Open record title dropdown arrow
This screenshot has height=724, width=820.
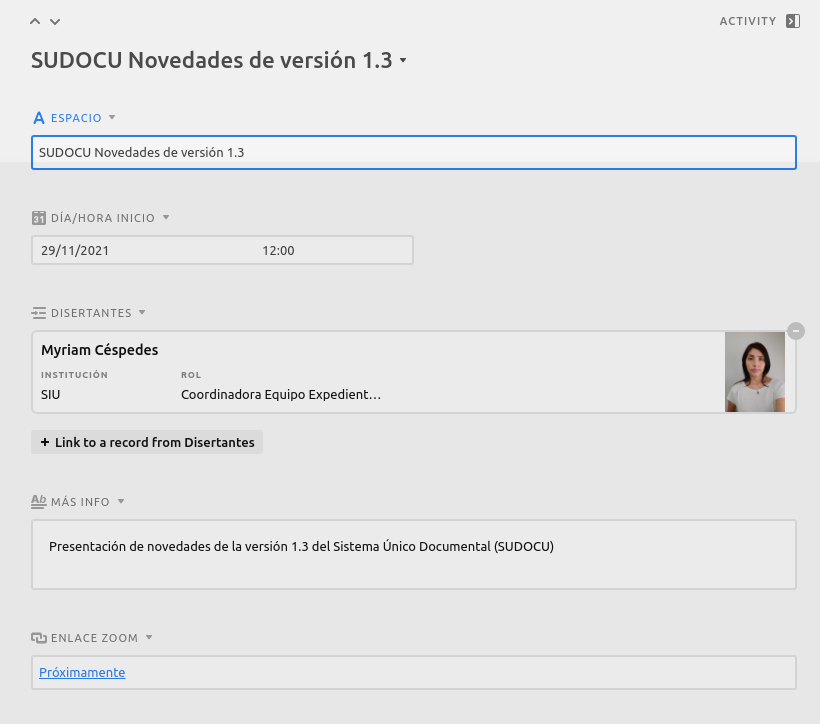403,61
